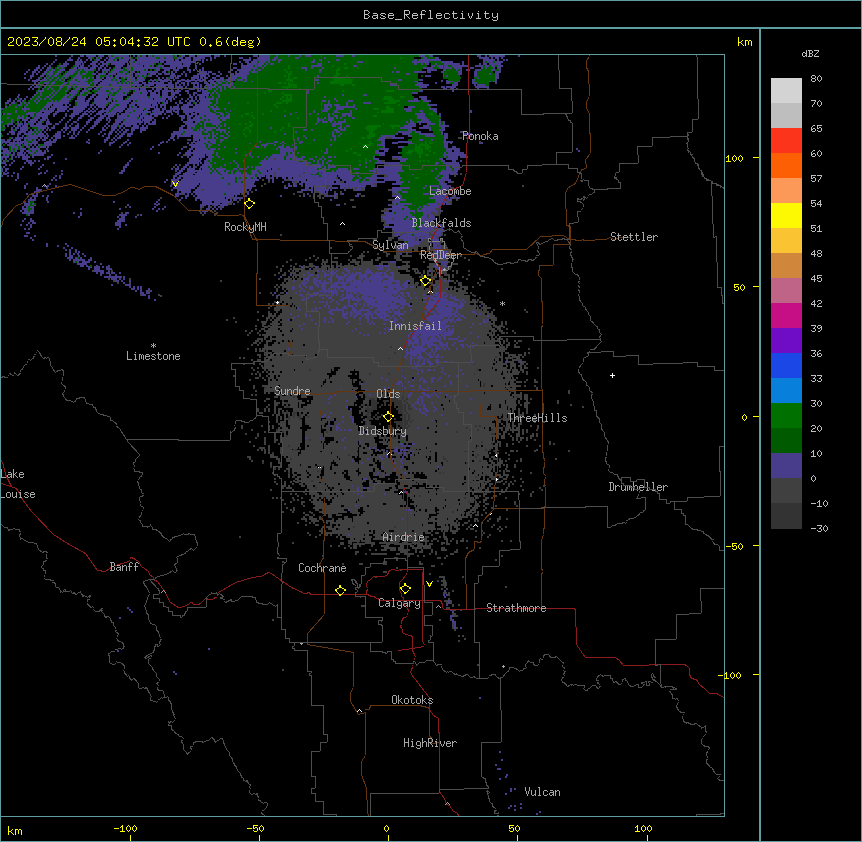Viewport: 862px width, 842px height.
Task: Click the right axis -50 km tick label
Action: coord(734,546)
